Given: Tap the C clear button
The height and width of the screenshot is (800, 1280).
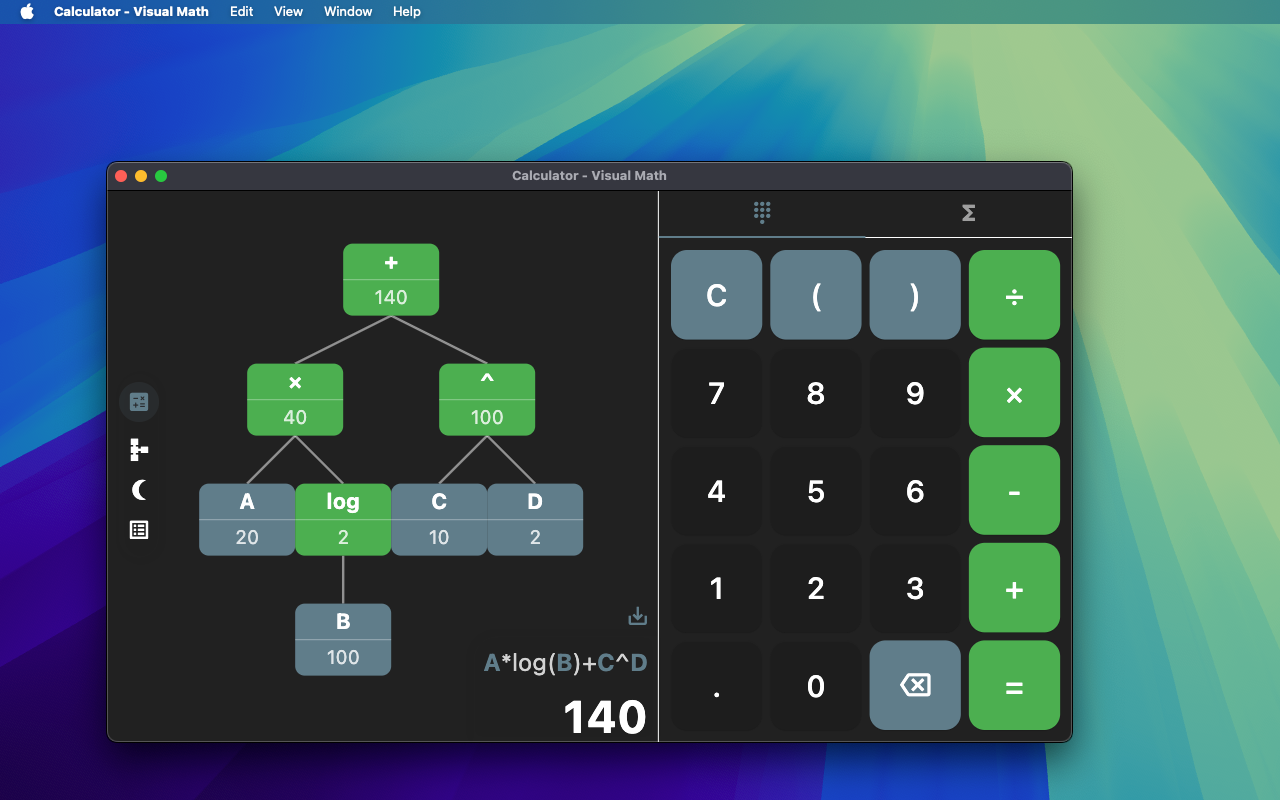Looking at the screenshot, I should click(x=716, y=295).
